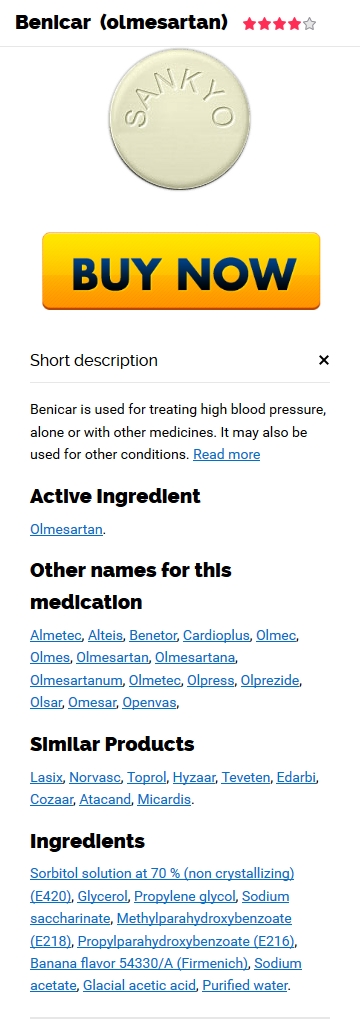Image resolution: width=360 pixels, height=1019 pixels.
Task: Open the Edarbi link
Action: [297, 777]
